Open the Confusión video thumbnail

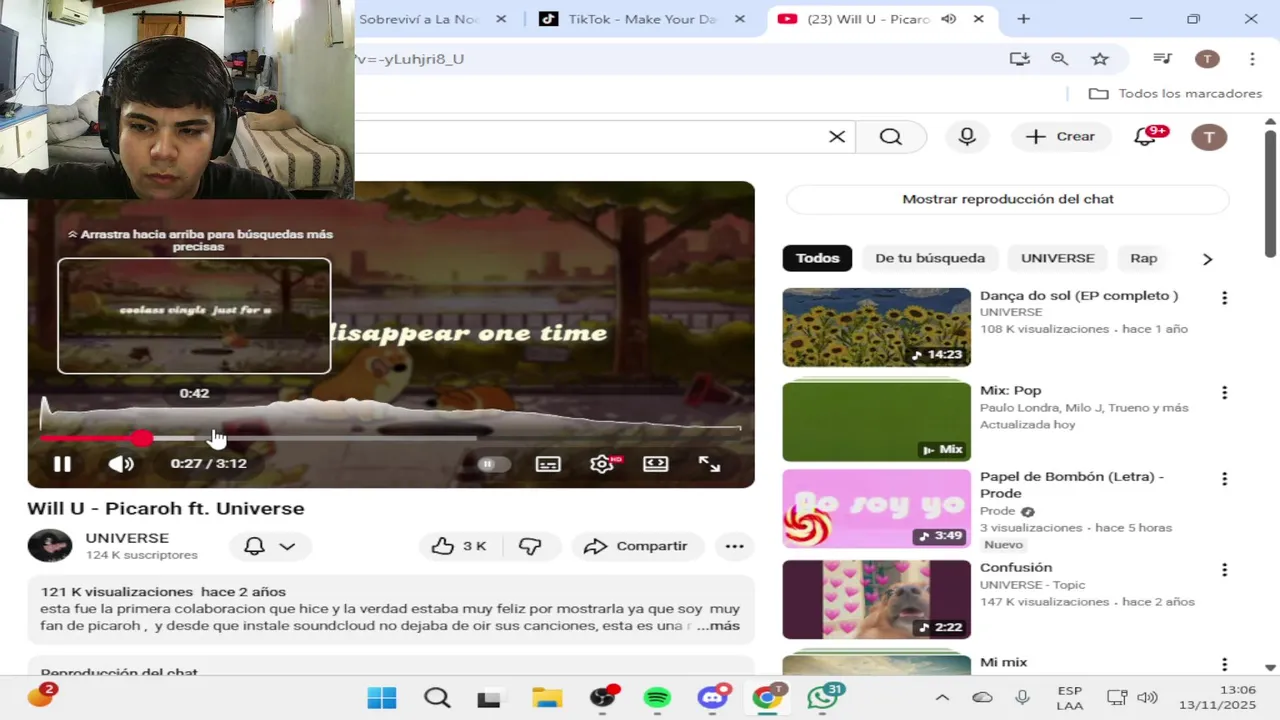pos(876,599)
